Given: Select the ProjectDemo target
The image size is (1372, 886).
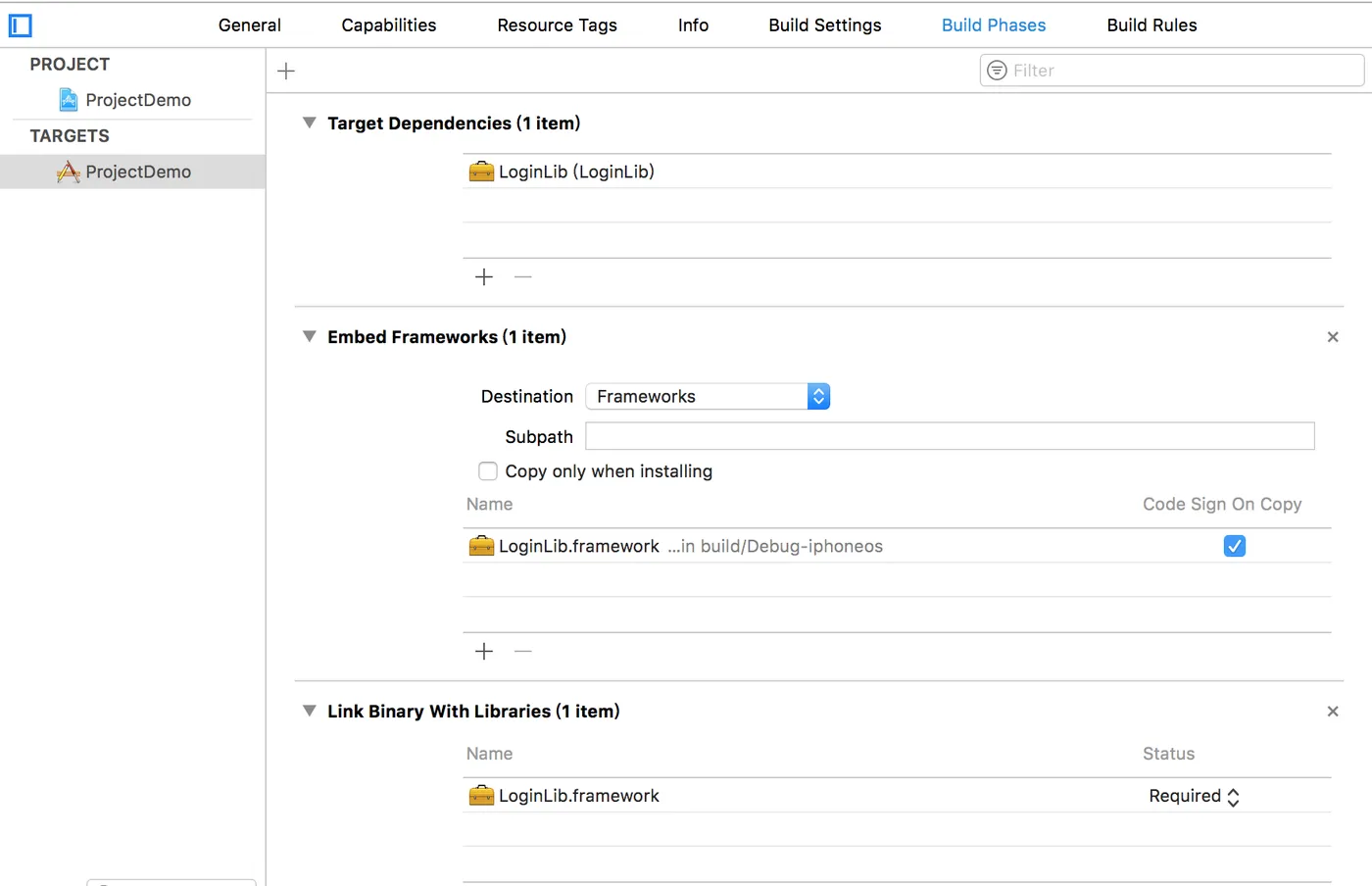Looking at the screenshot, I should (x=137, y=172).
